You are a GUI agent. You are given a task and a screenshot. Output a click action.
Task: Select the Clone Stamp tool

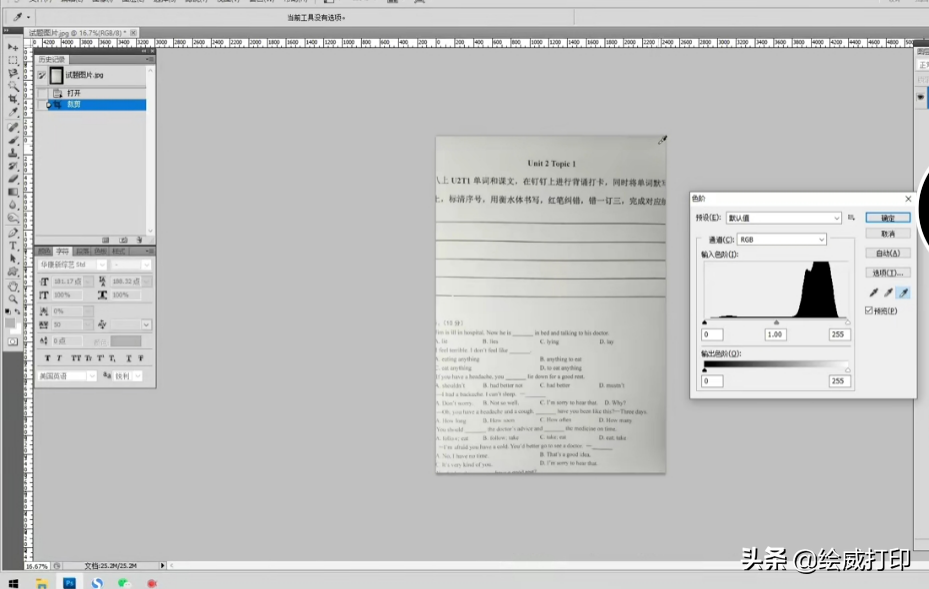point(13,153)
